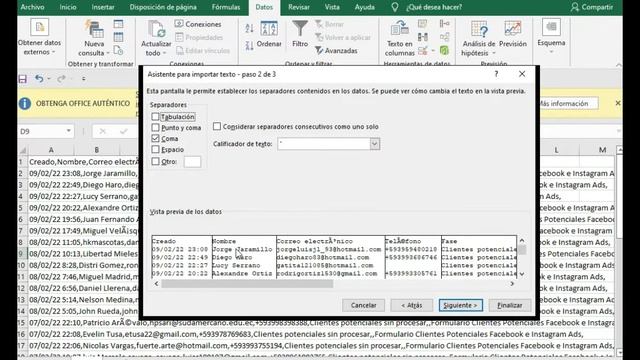The image size is (640, 360).
Task: Go back with Atrás button
Action: 411,305
